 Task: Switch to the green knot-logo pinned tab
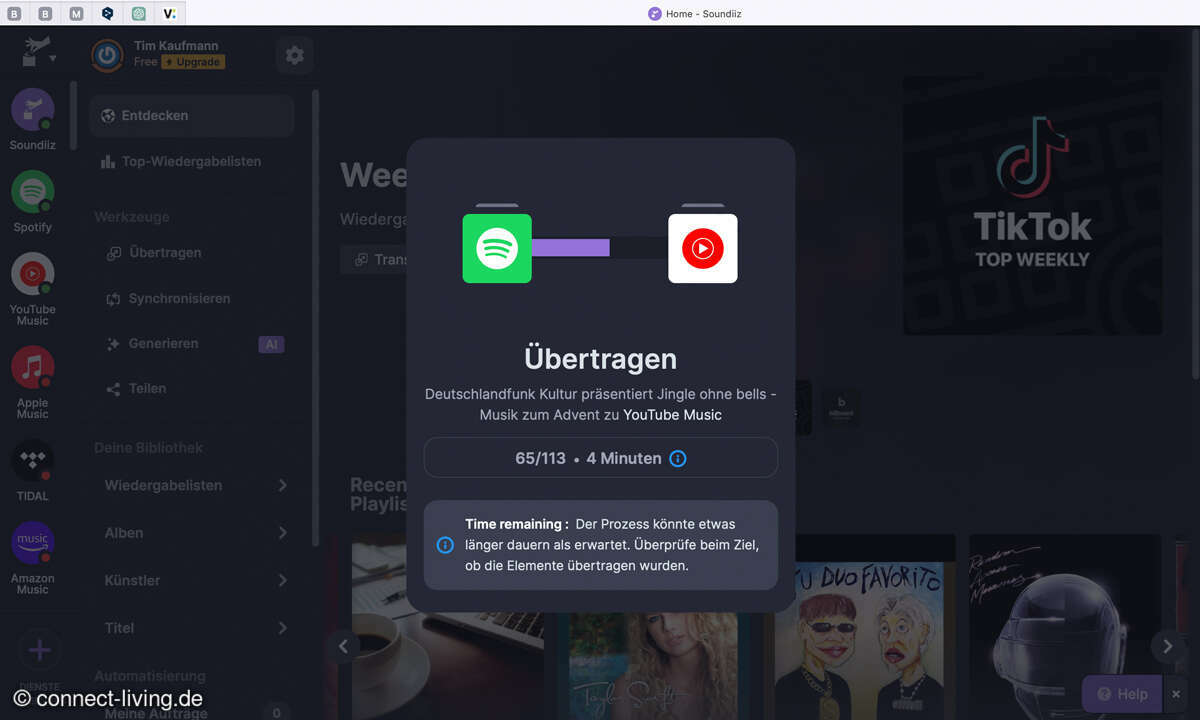[x=139, y=13]
